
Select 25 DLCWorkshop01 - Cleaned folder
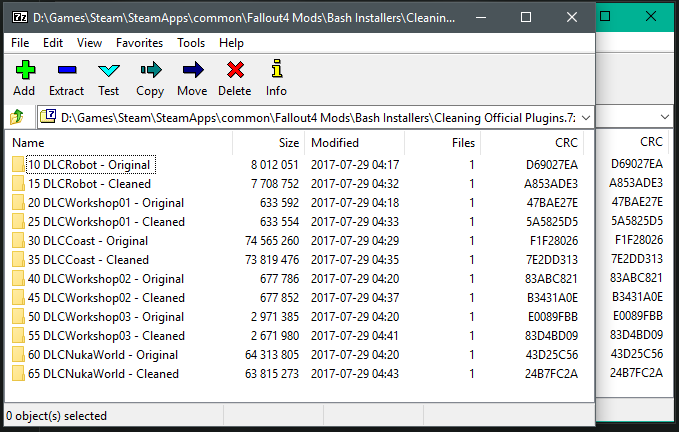(x=106, y=222)
